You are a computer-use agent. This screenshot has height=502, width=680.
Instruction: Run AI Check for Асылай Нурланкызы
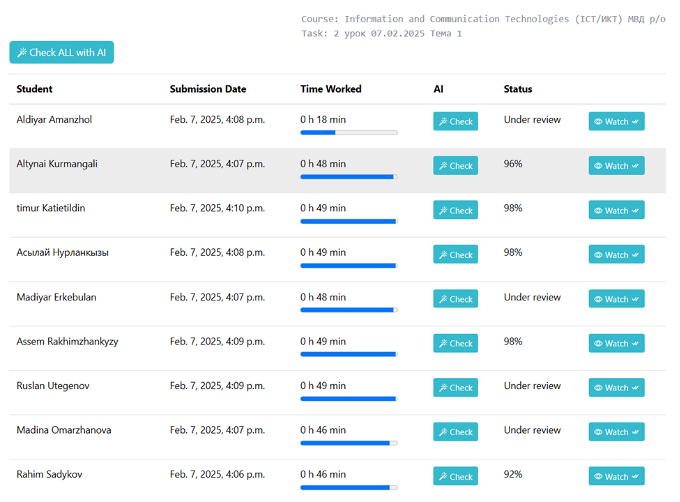tap(455, 254)
